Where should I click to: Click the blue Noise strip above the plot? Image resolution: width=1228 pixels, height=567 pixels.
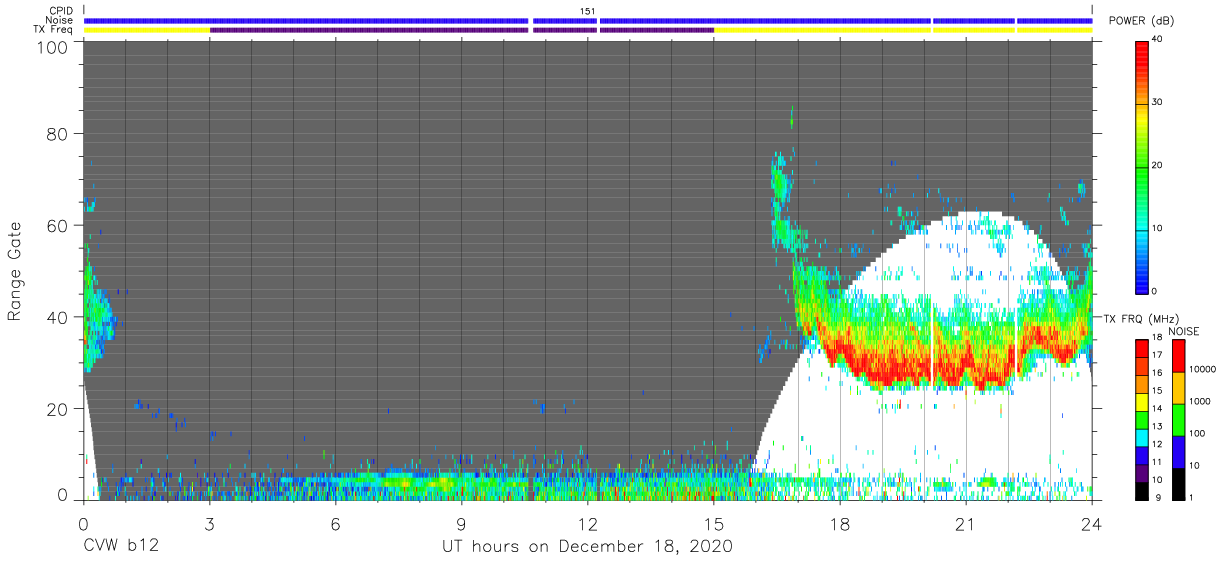(x=588, y=20)
